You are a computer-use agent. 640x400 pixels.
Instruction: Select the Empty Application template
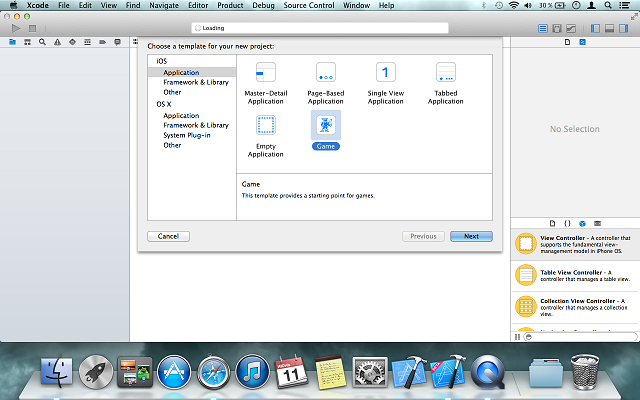[266, 136]
